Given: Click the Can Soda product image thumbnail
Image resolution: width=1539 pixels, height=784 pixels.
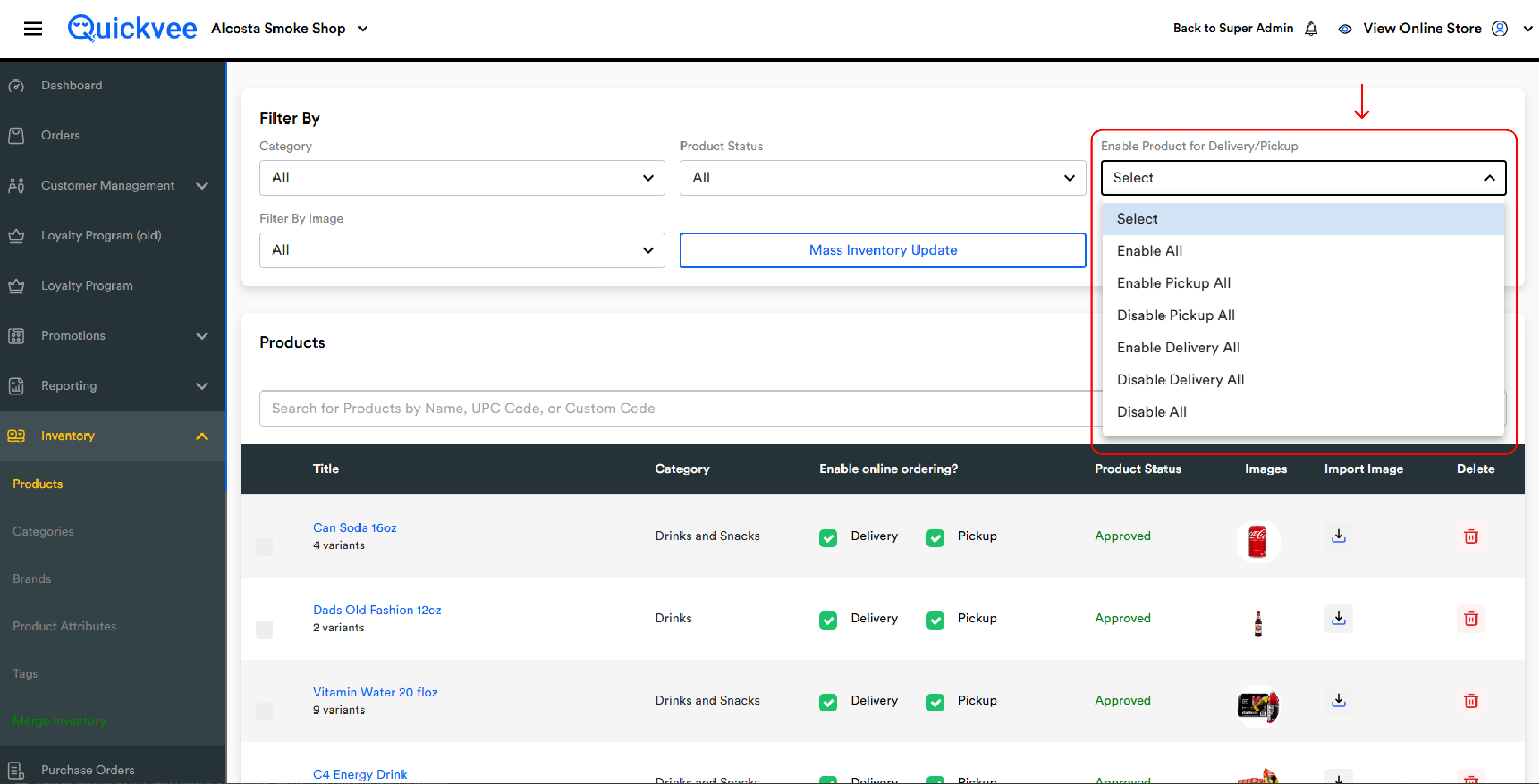Looking at the screenshot, I should 1258,542.
